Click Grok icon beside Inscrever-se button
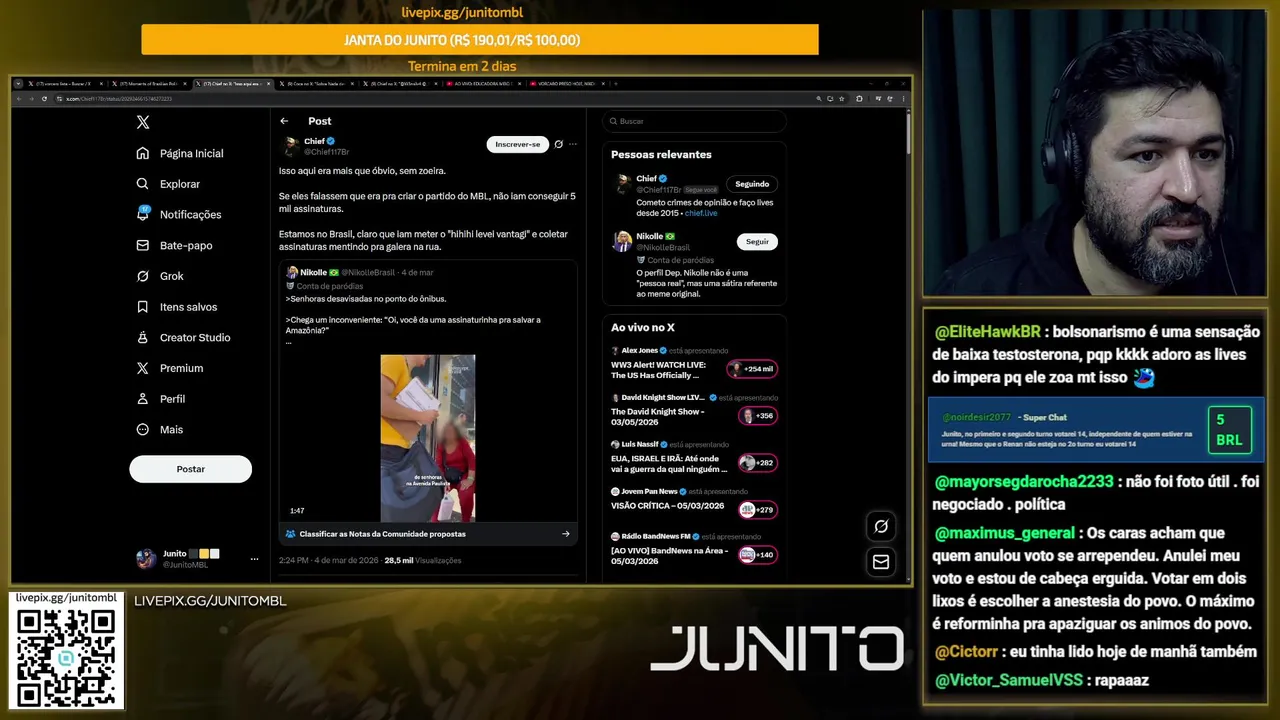 (x=559, y=144)
